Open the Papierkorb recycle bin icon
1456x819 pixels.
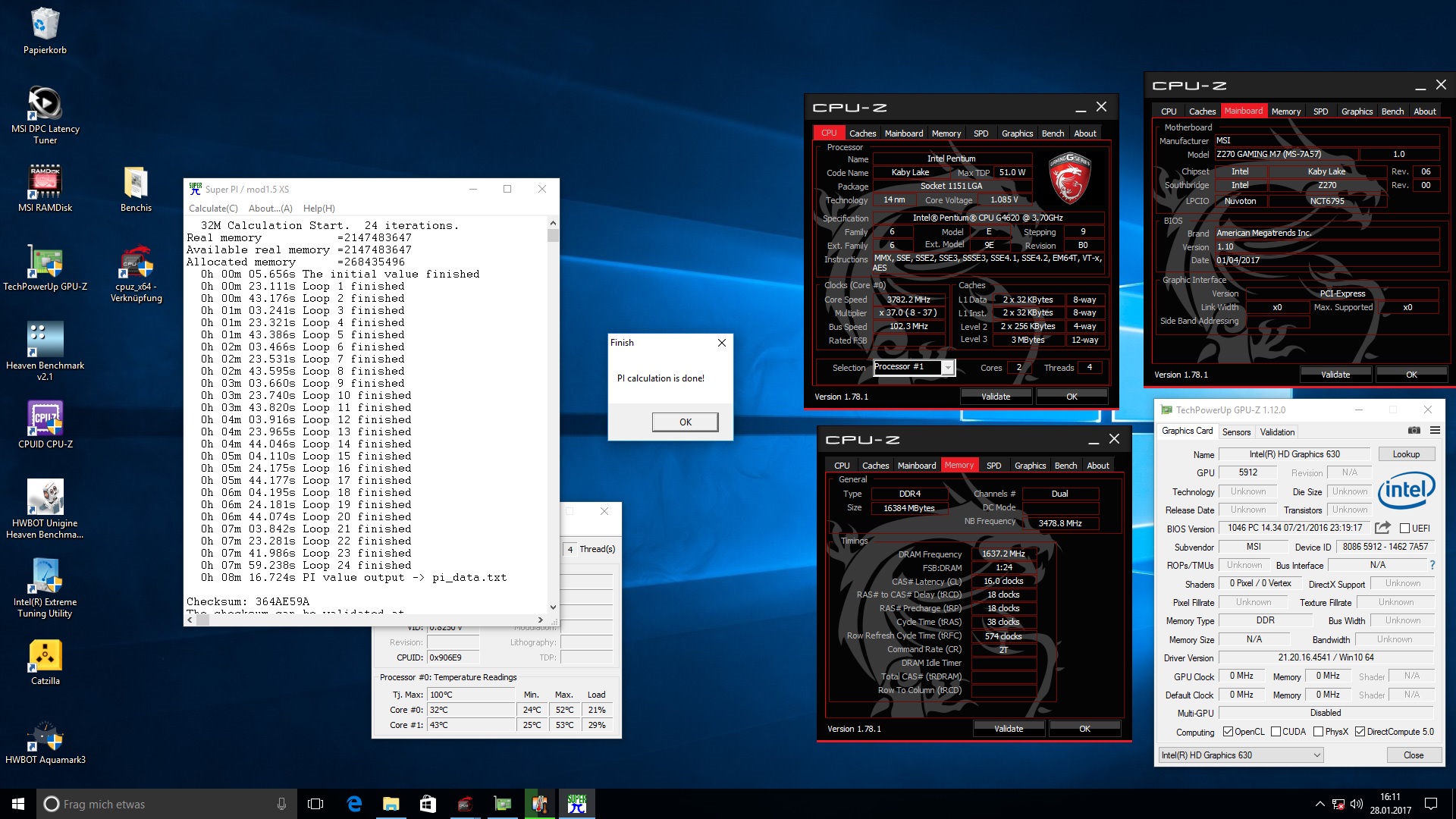coord(45,30)
